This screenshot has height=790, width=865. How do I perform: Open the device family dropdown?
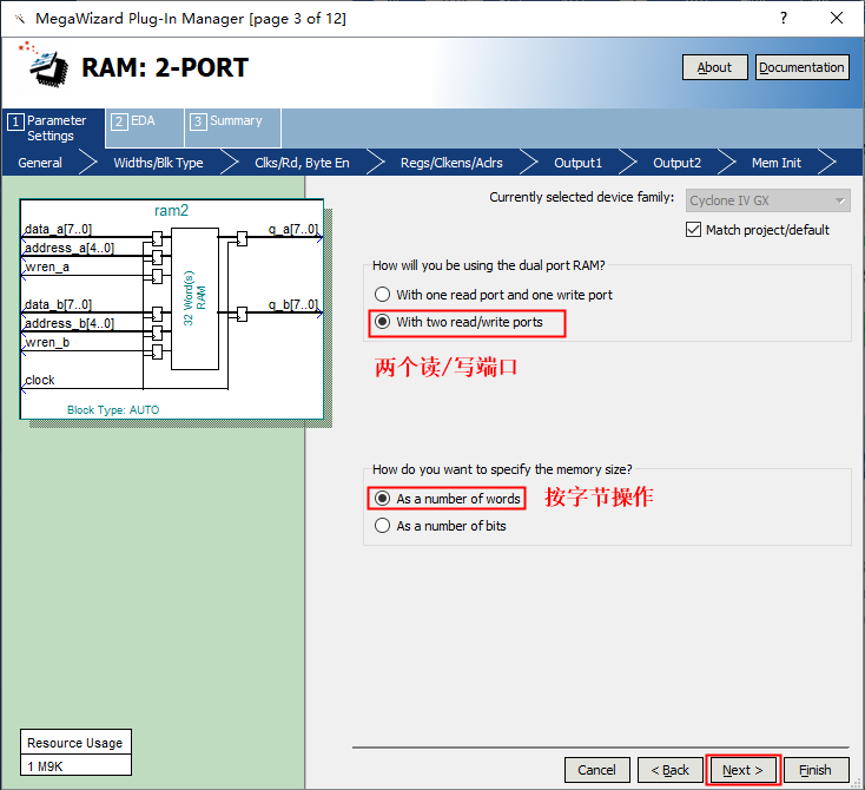766,200
